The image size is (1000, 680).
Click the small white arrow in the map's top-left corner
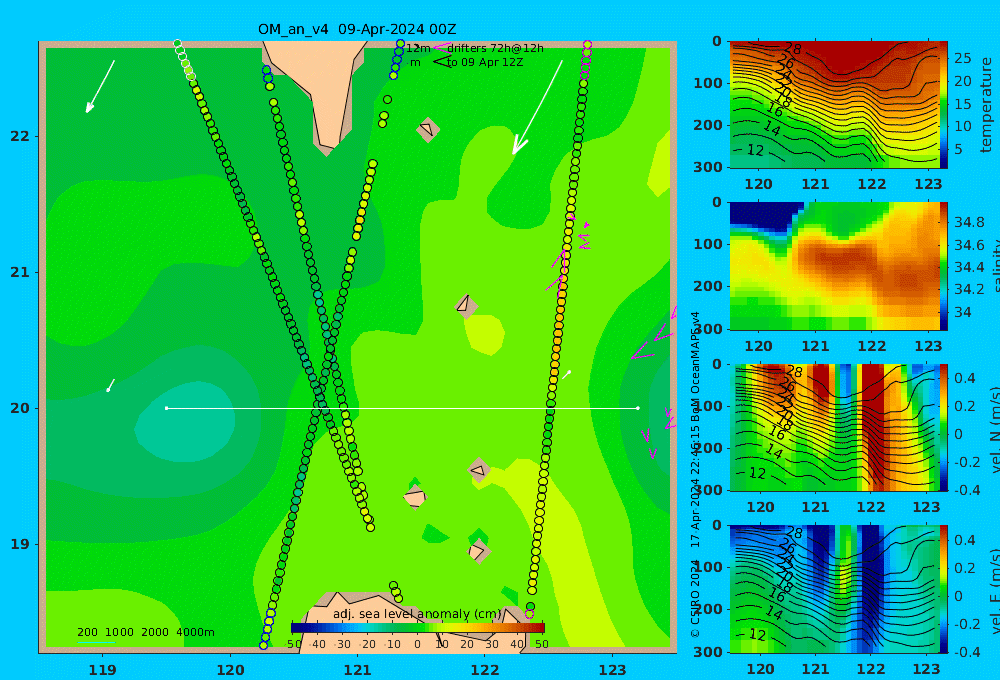point(100,87)
